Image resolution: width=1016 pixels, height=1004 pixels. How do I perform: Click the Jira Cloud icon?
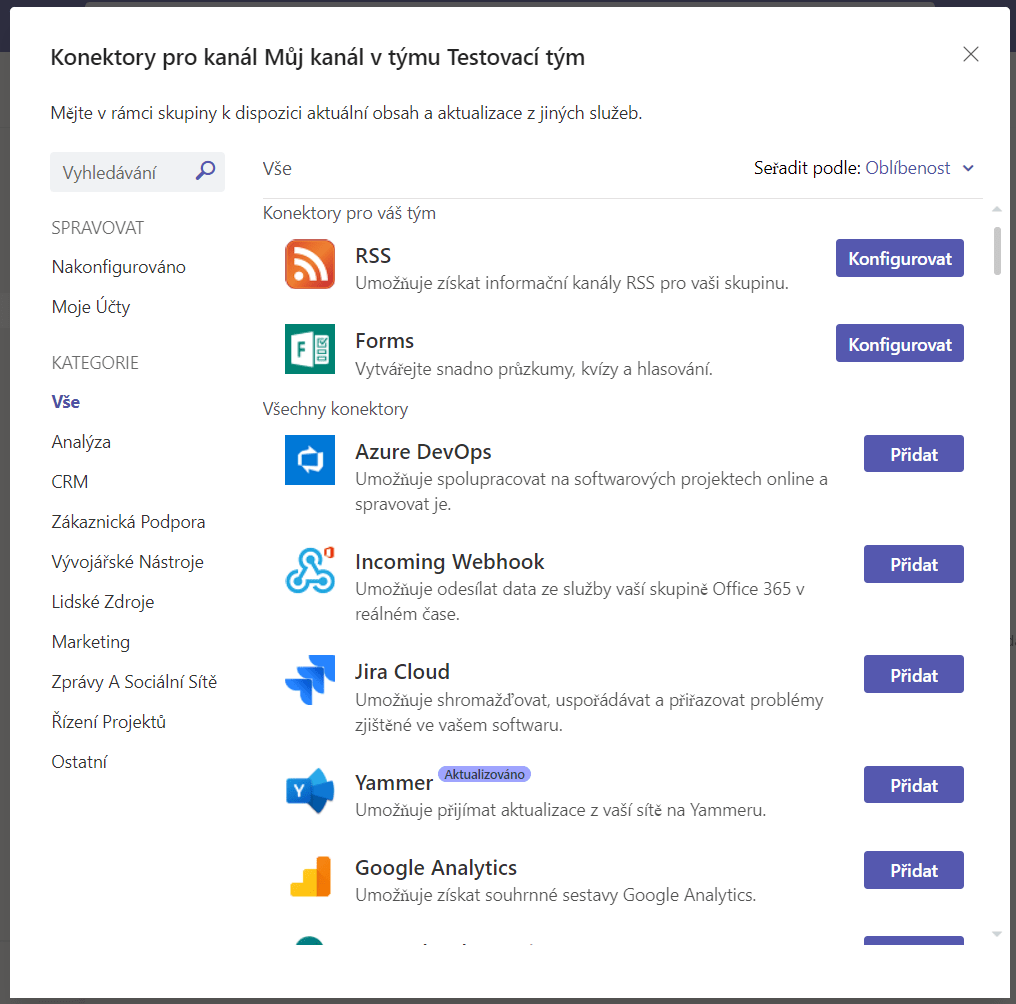click(310, 680)
